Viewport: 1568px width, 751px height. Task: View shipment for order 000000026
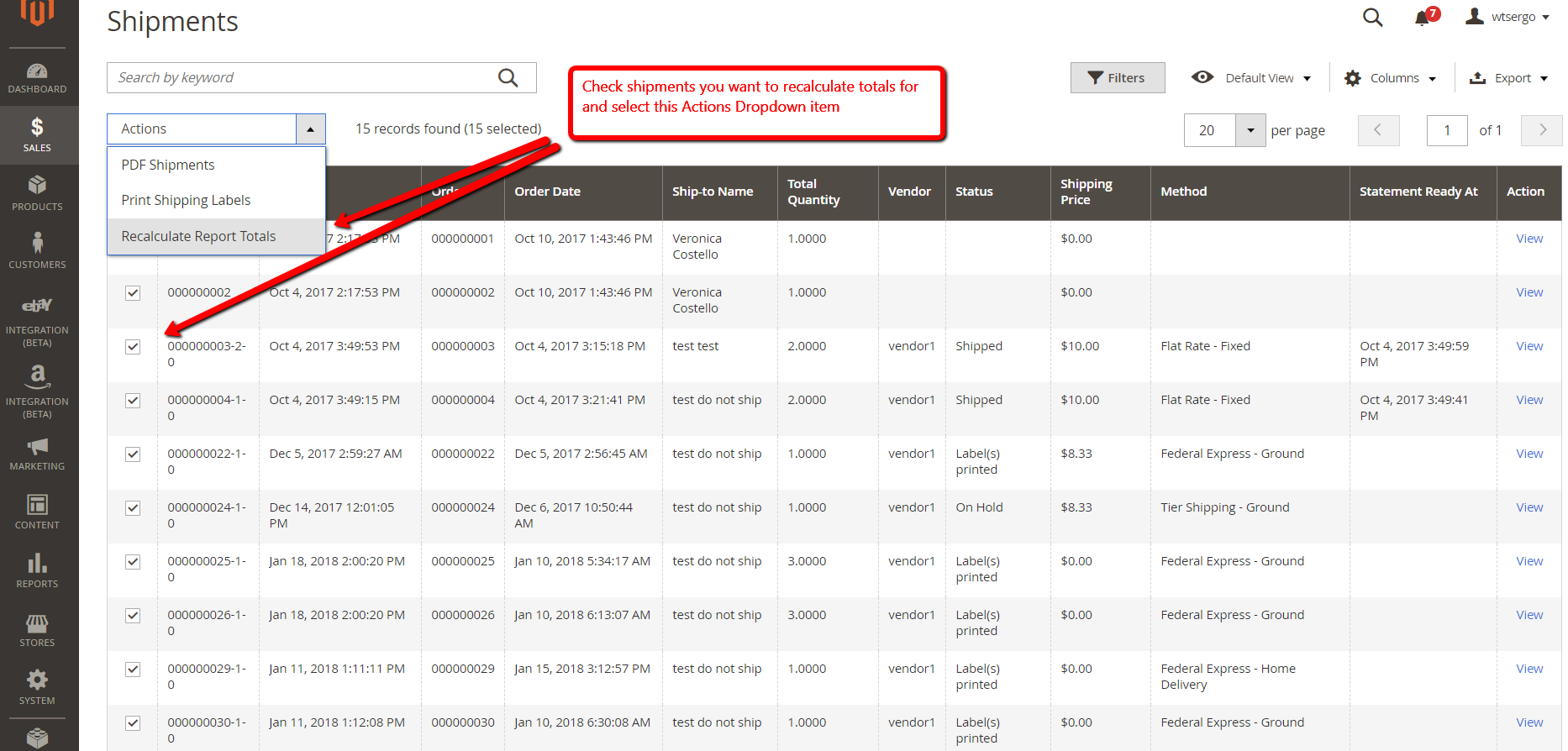coord(1529,615)
